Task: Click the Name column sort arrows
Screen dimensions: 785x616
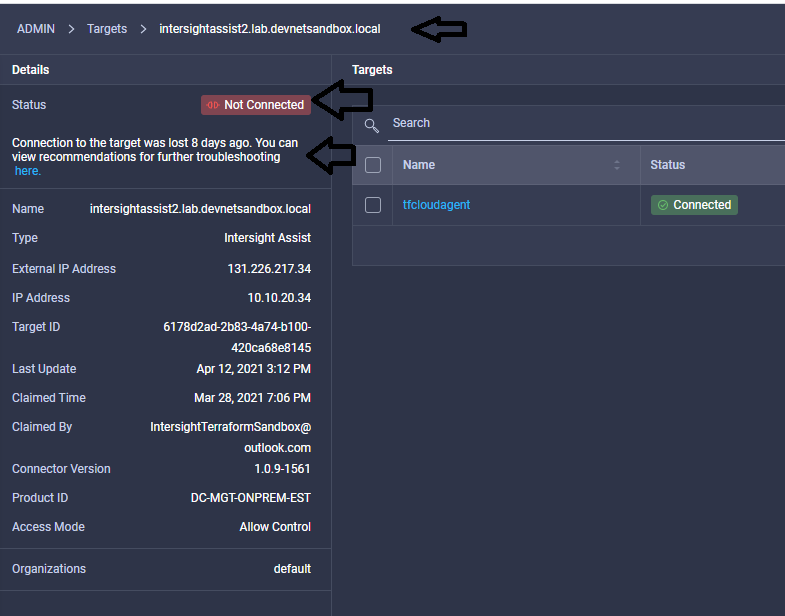Action: pos(617,165)
